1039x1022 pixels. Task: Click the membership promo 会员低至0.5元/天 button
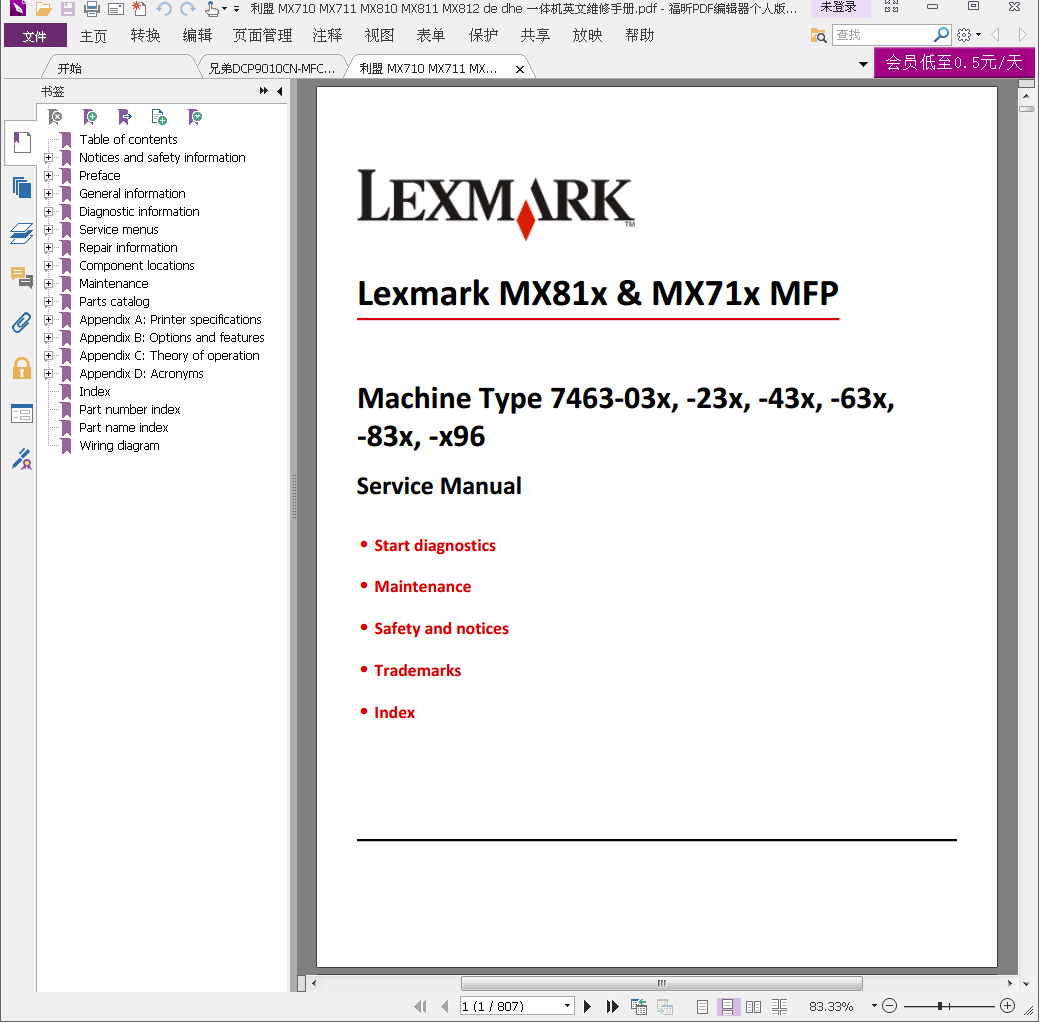tap(954, 62)
